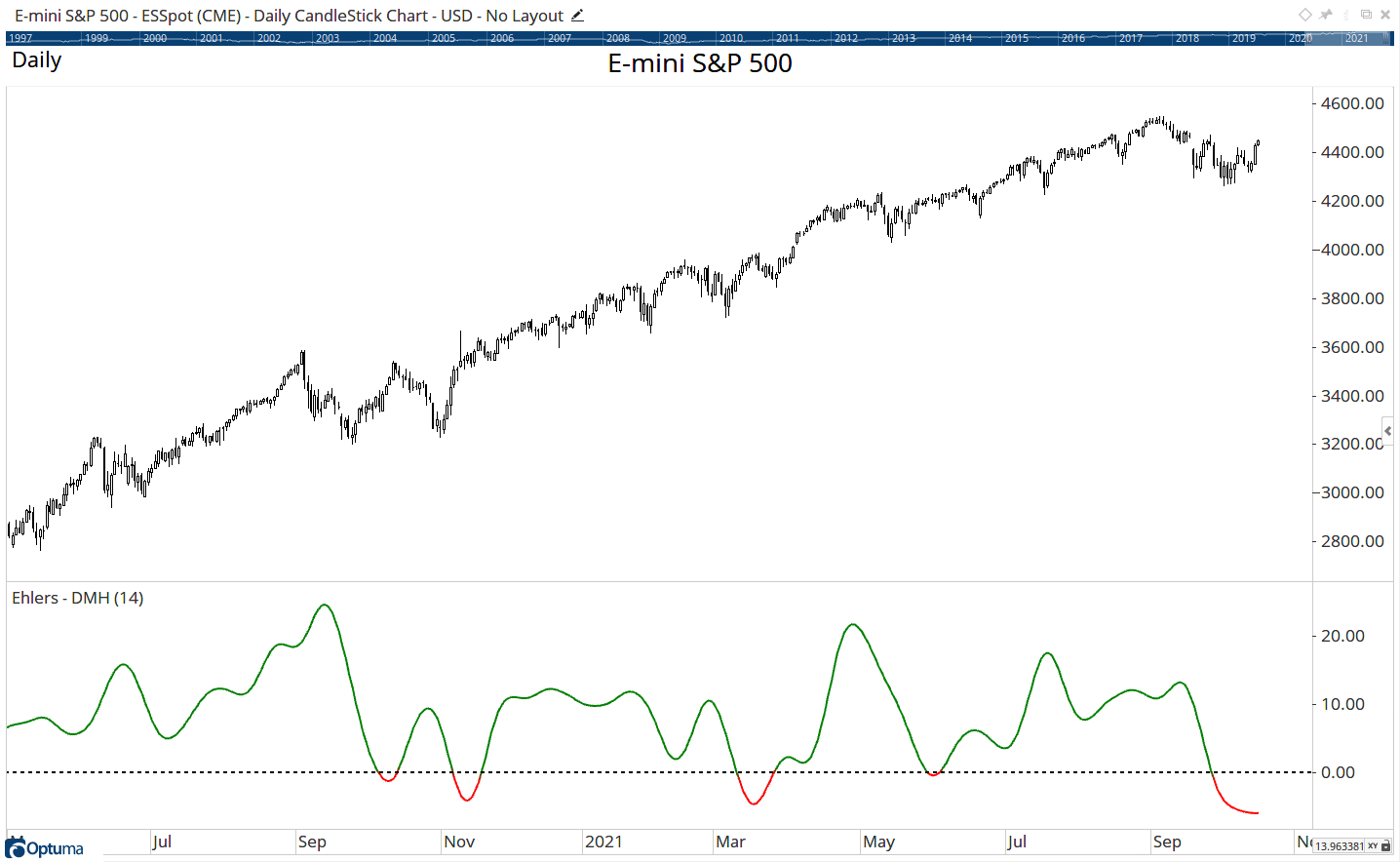Detach the chart with the restore window icon
Image resolution: width=1400 pixels, height=862 pixels.
tap(1366, 15)
